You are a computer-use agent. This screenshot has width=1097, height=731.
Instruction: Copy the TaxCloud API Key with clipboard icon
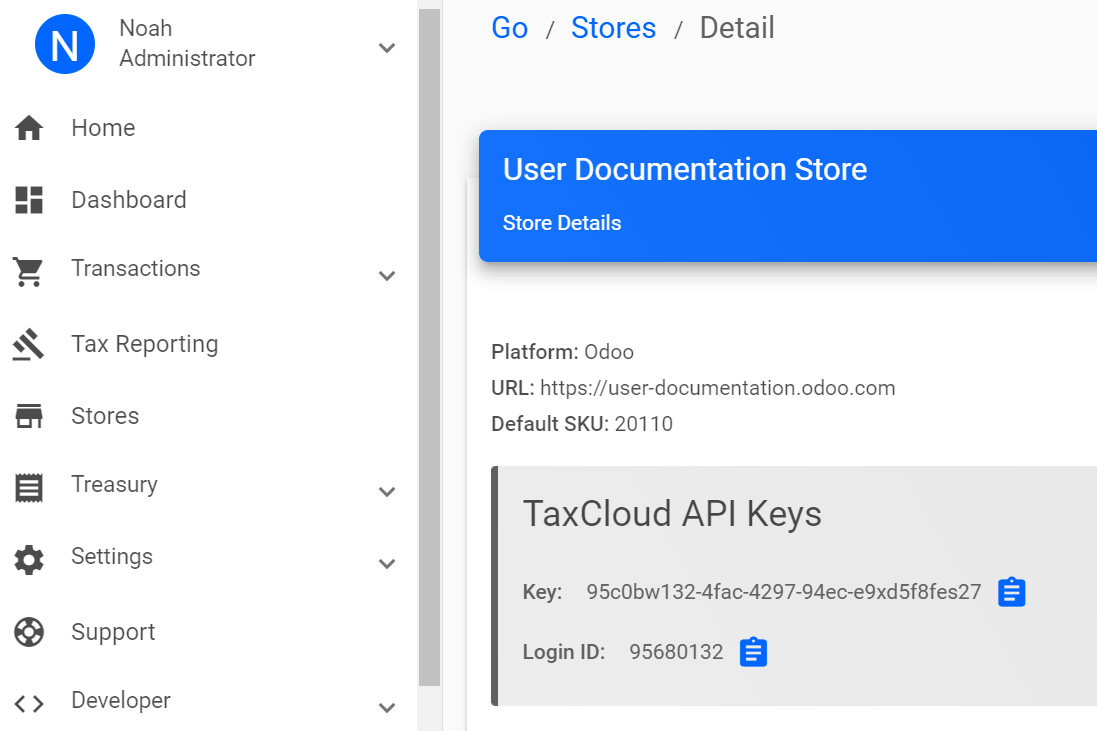[1011, 592]
